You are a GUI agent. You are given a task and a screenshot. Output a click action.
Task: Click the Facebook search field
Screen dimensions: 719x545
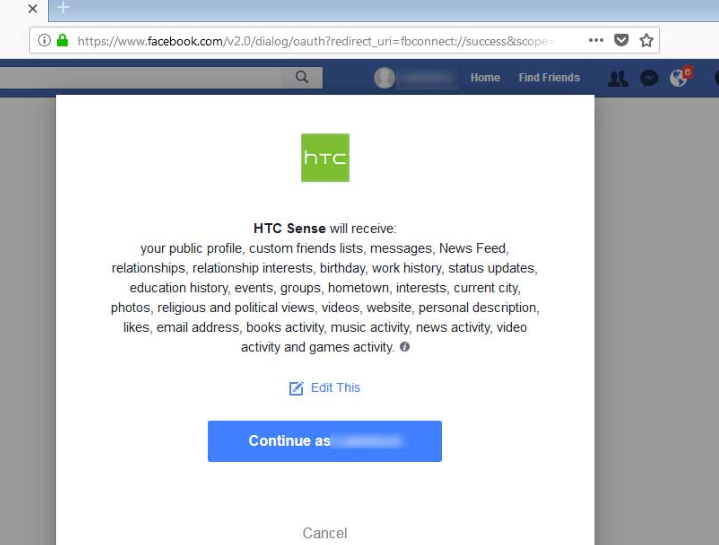pos(141,77)
